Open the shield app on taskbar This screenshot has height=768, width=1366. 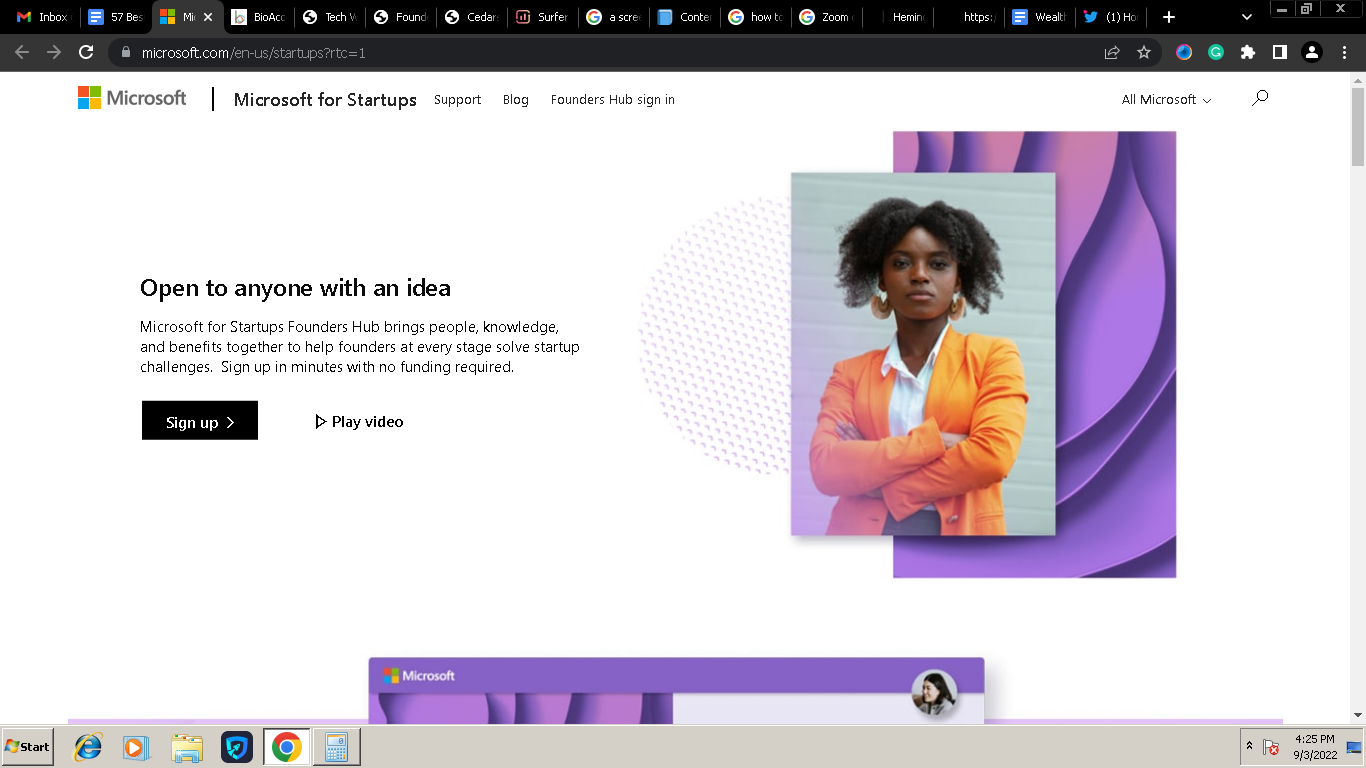click(237, 747)
